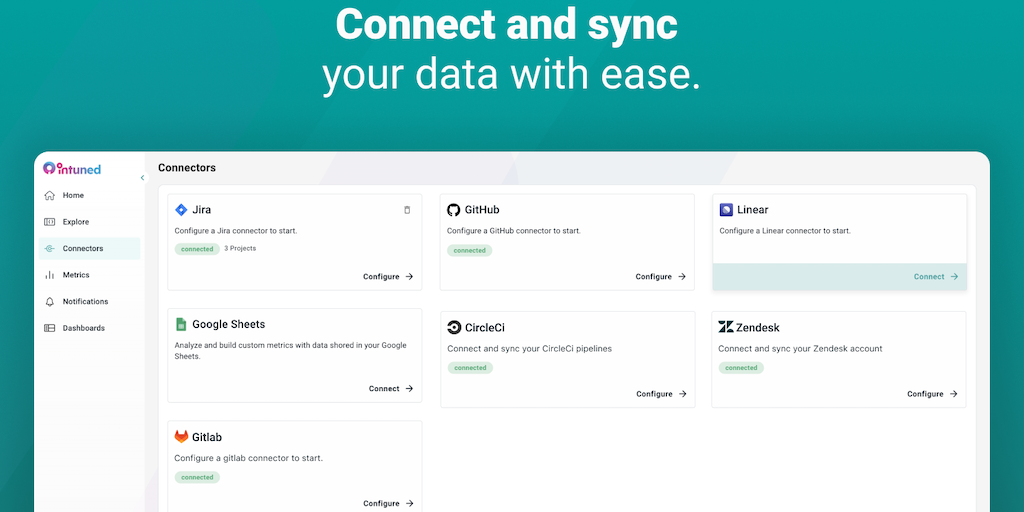Click Configure on the CircleCi card
The height and width of the screenshot is (512, 1024).
click(x=654, y=394)
